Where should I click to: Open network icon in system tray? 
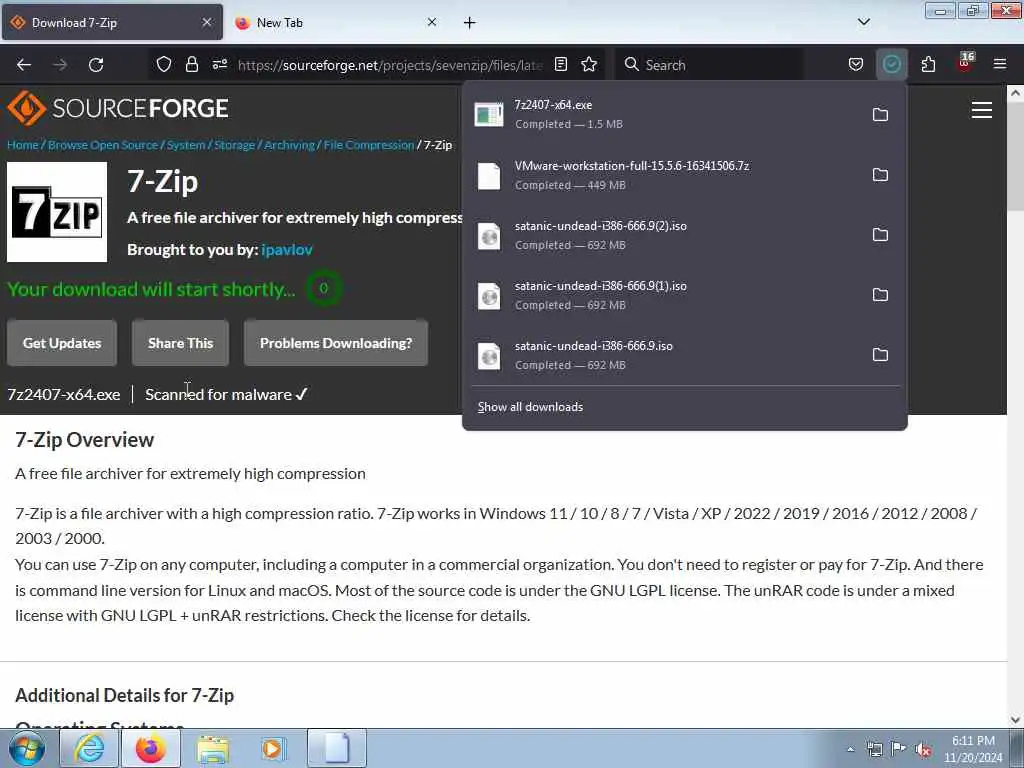pos(874,750)
